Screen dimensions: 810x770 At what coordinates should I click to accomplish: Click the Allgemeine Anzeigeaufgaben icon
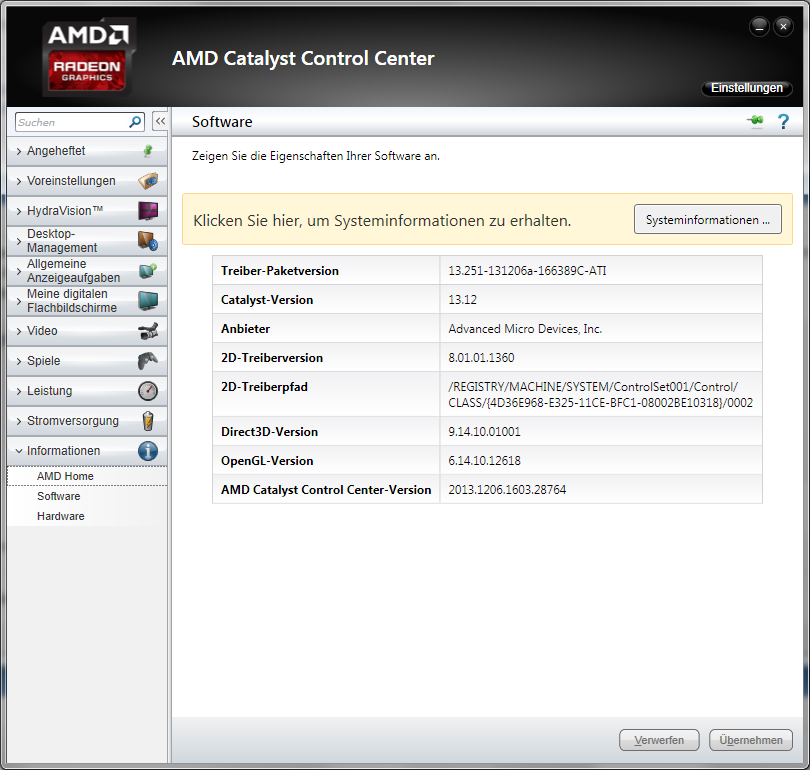[x=148, y=271]
